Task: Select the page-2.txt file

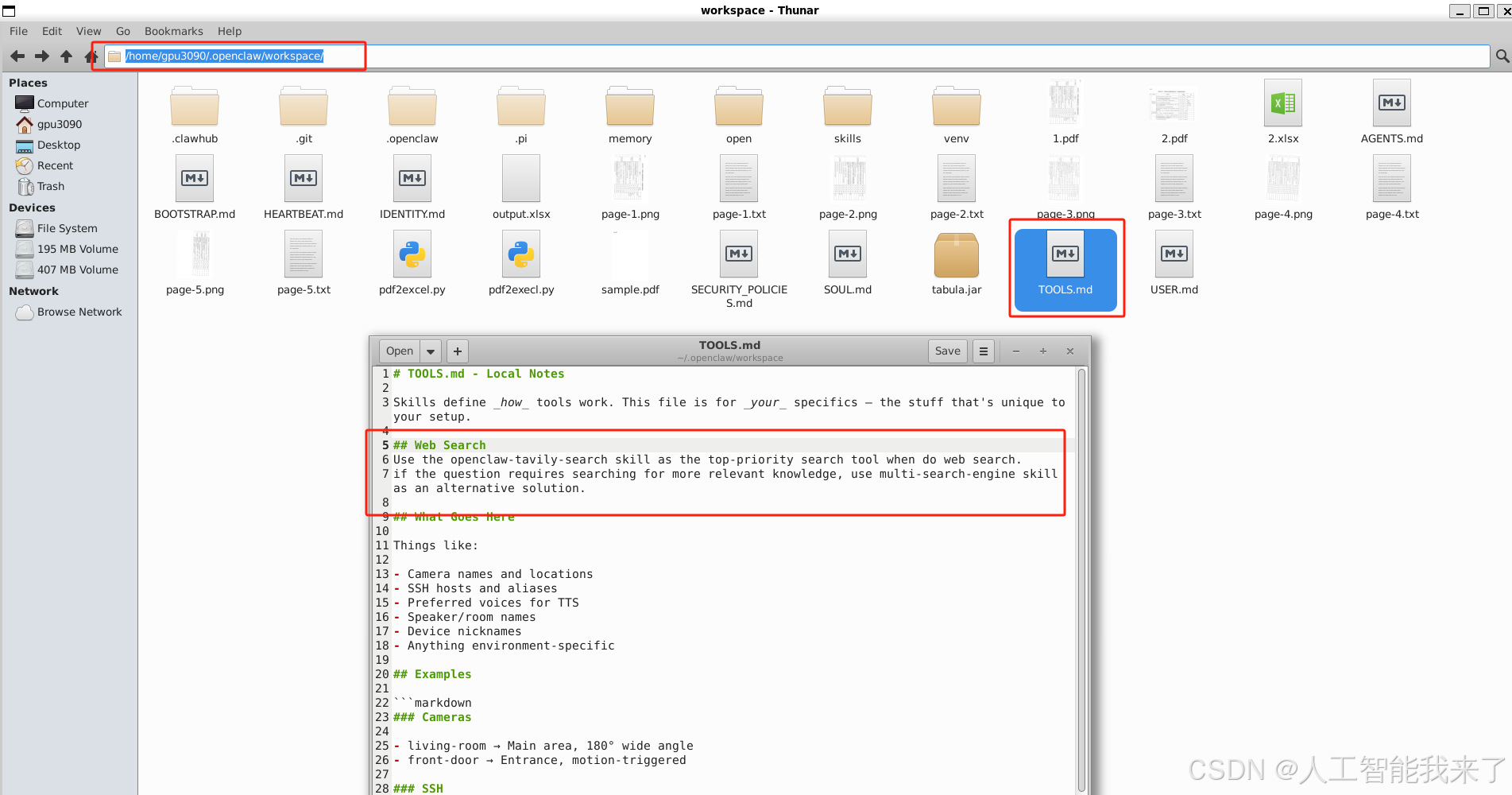Action: pos(957,178)
